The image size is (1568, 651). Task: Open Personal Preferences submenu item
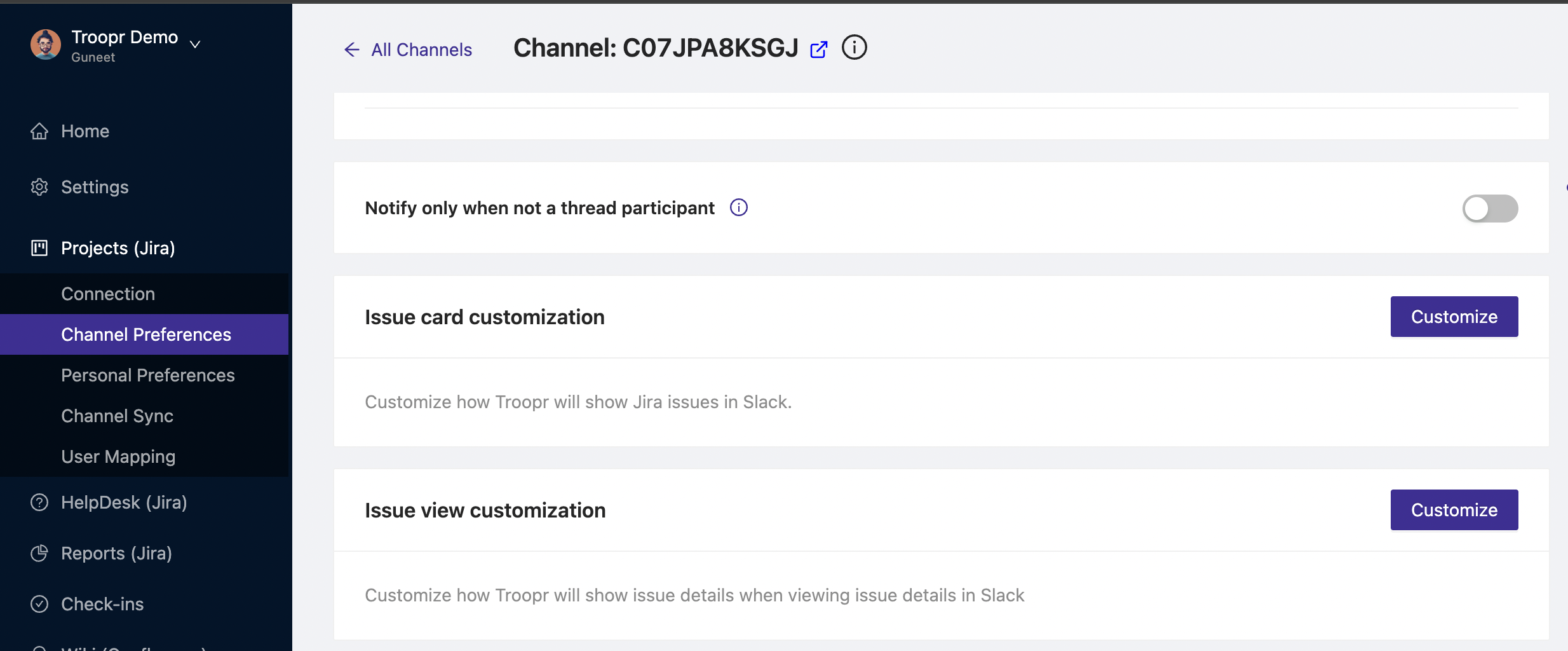tap(144, 375)
